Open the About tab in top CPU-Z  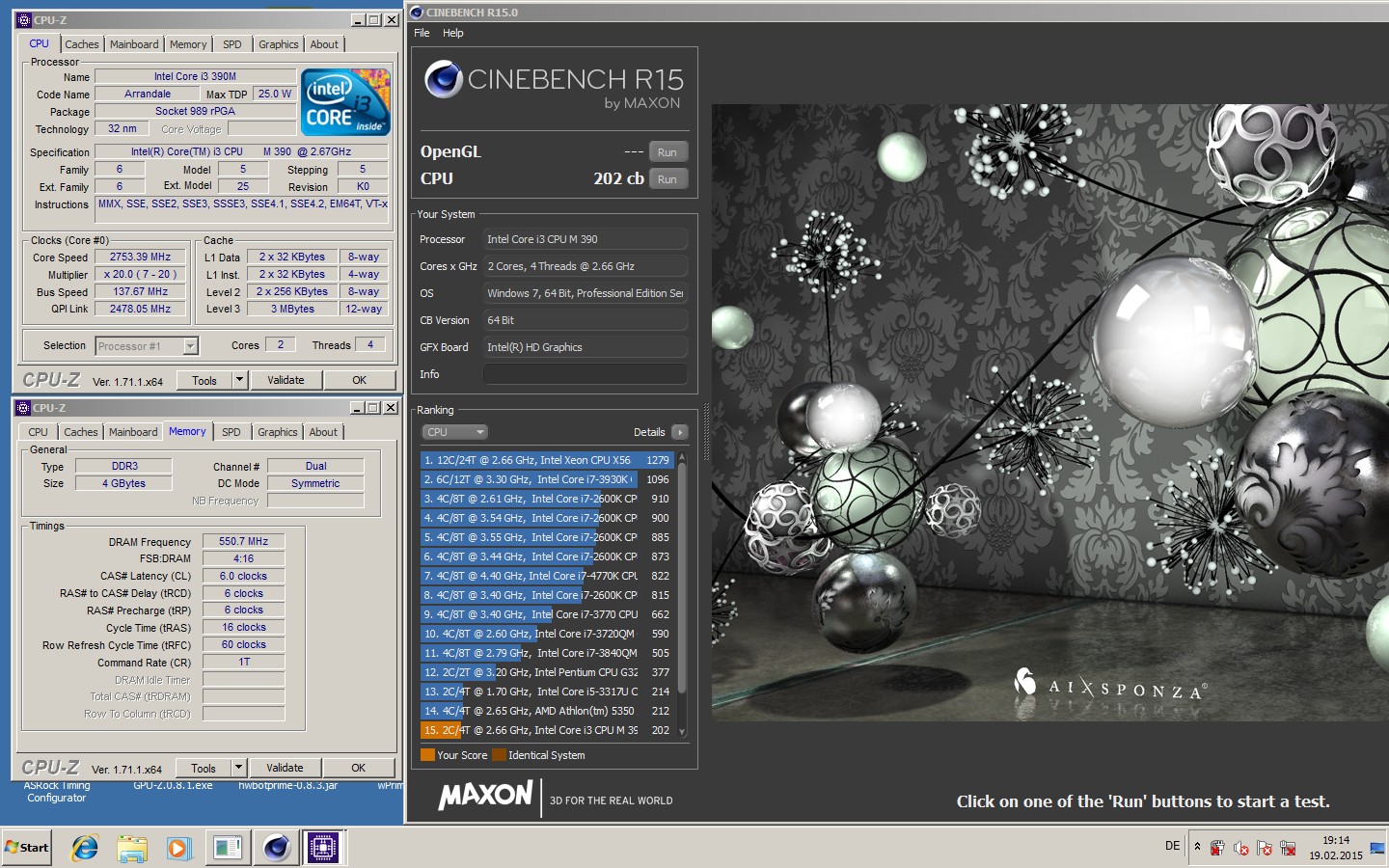324,44
